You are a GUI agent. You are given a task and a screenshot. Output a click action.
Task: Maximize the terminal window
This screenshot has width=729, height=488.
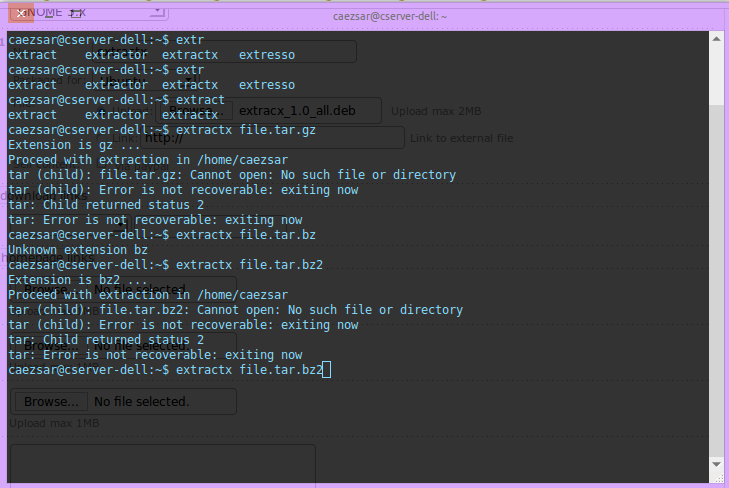pos(75,13)
